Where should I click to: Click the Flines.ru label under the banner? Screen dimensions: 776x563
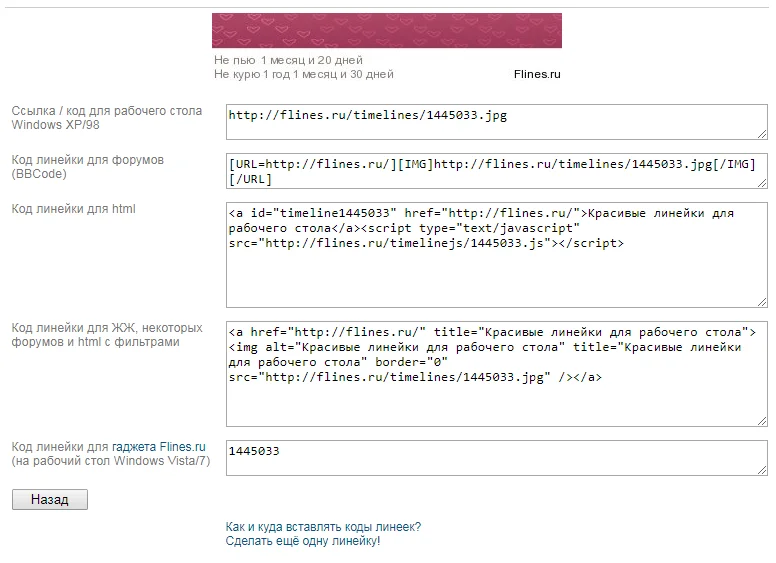(537, 74)
